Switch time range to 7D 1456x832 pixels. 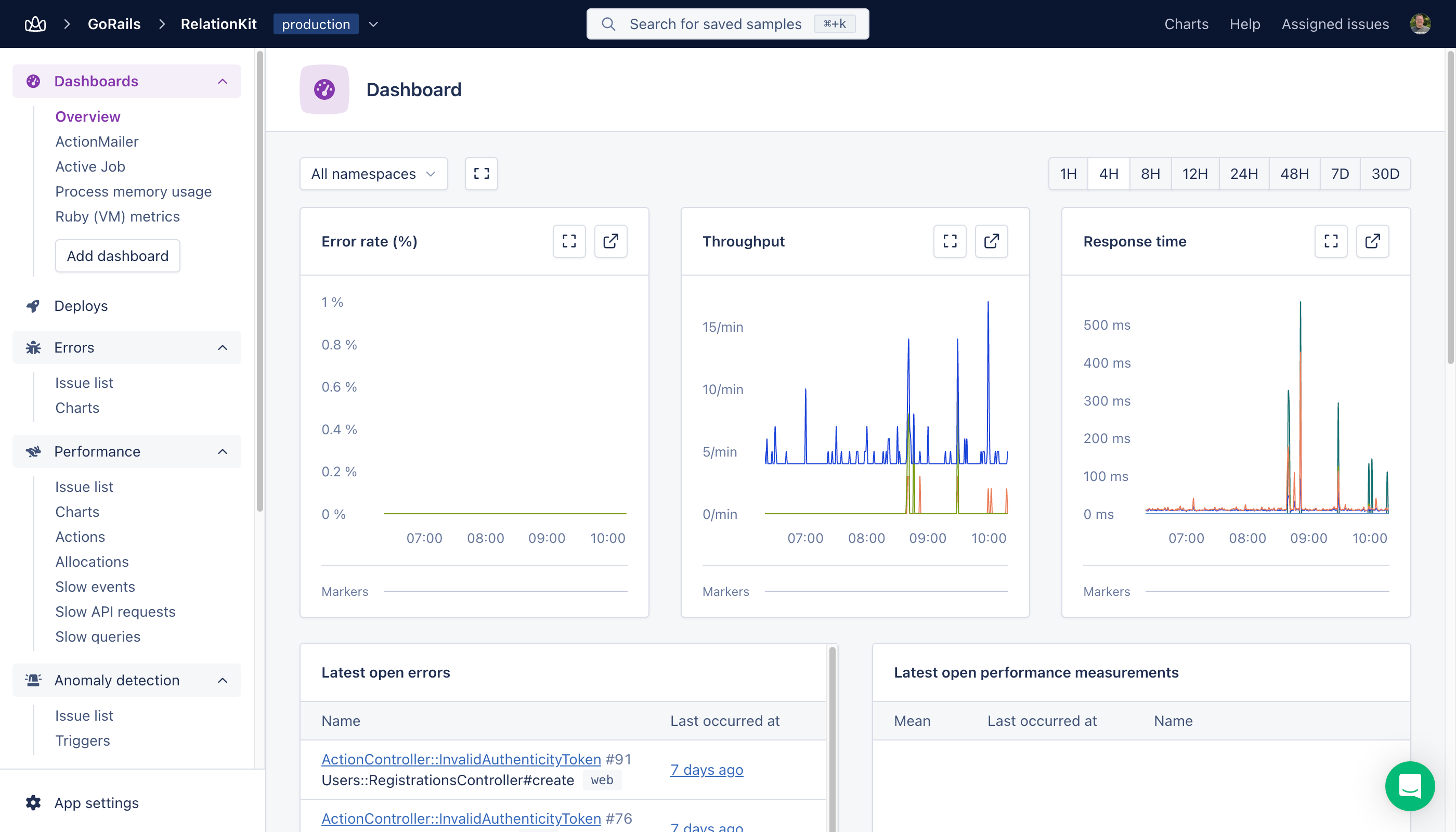1340,174
